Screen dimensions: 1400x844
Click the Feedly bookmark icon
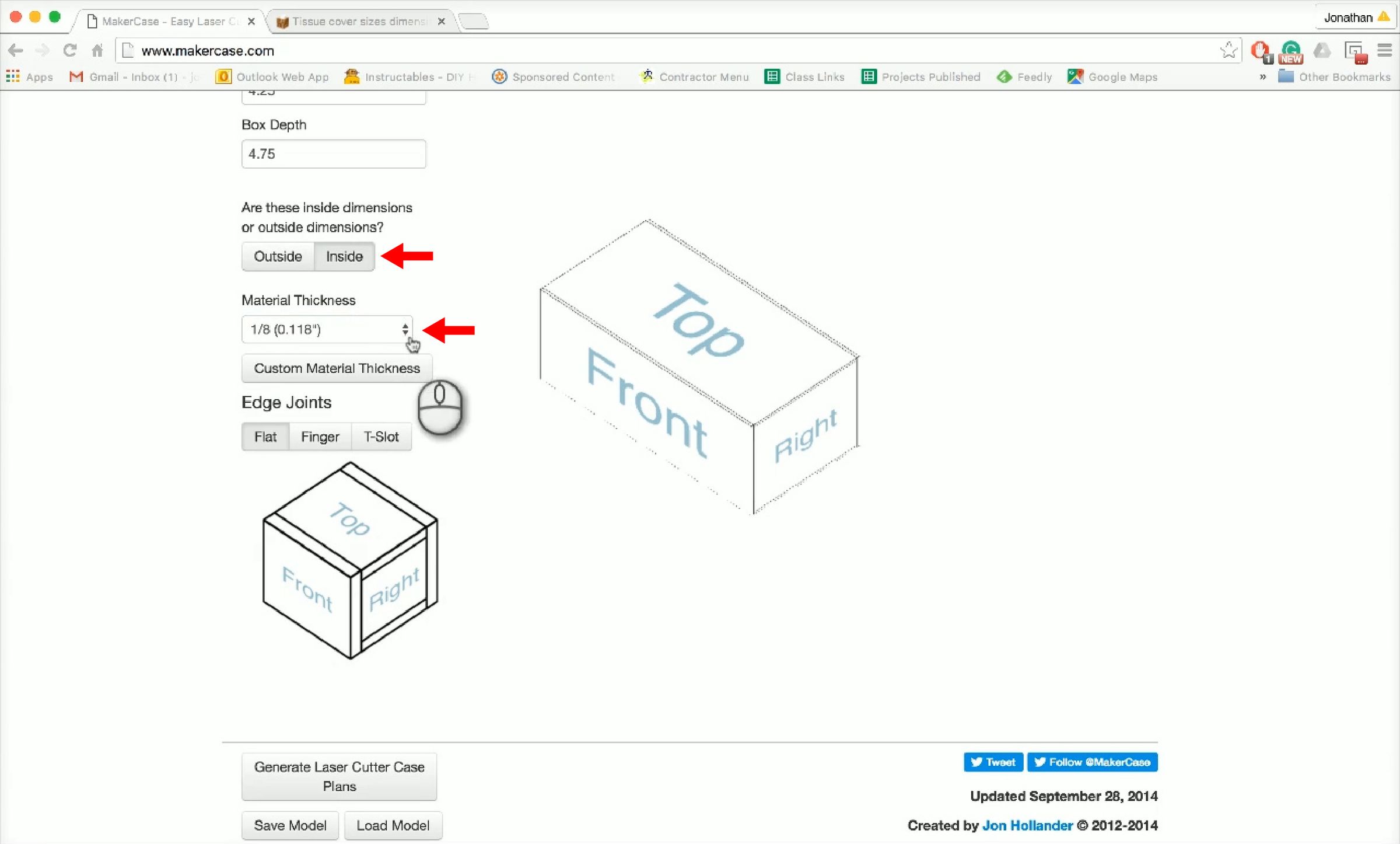click(x=1005, y=77)
